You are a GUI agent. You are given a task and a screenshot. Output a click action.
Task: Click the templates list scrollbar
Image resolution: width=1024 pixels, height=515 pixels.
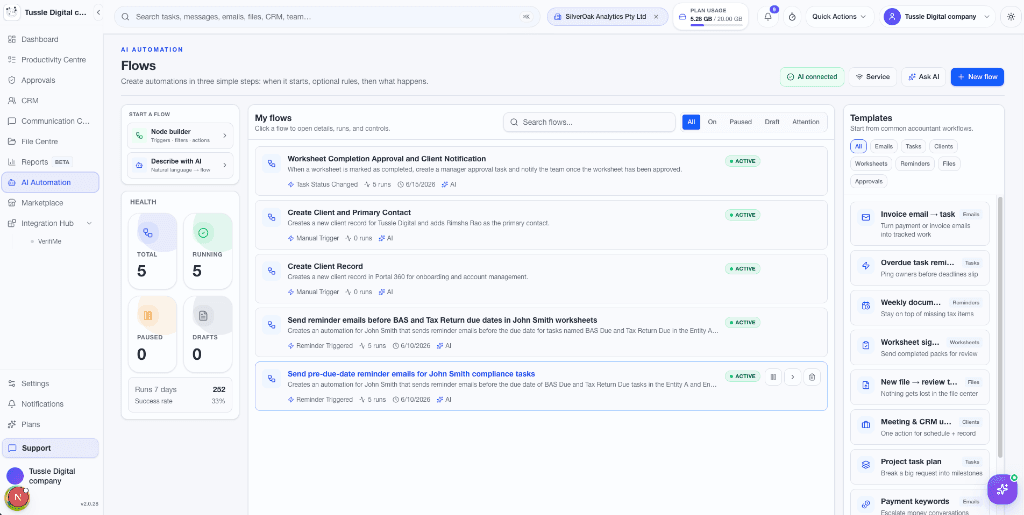tap(1000, 326)
